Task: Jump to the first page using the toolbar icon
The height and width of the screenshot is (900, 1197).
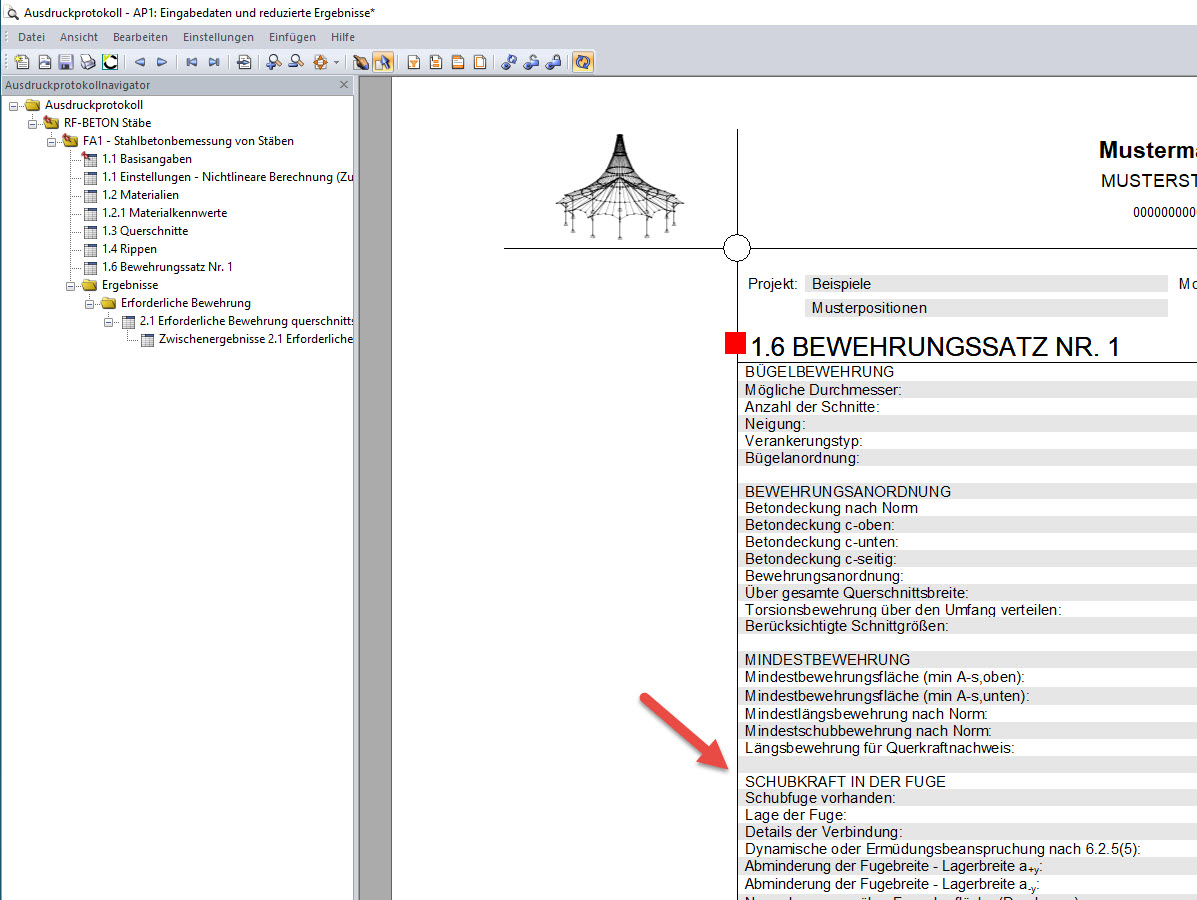Action: [190, 61]
